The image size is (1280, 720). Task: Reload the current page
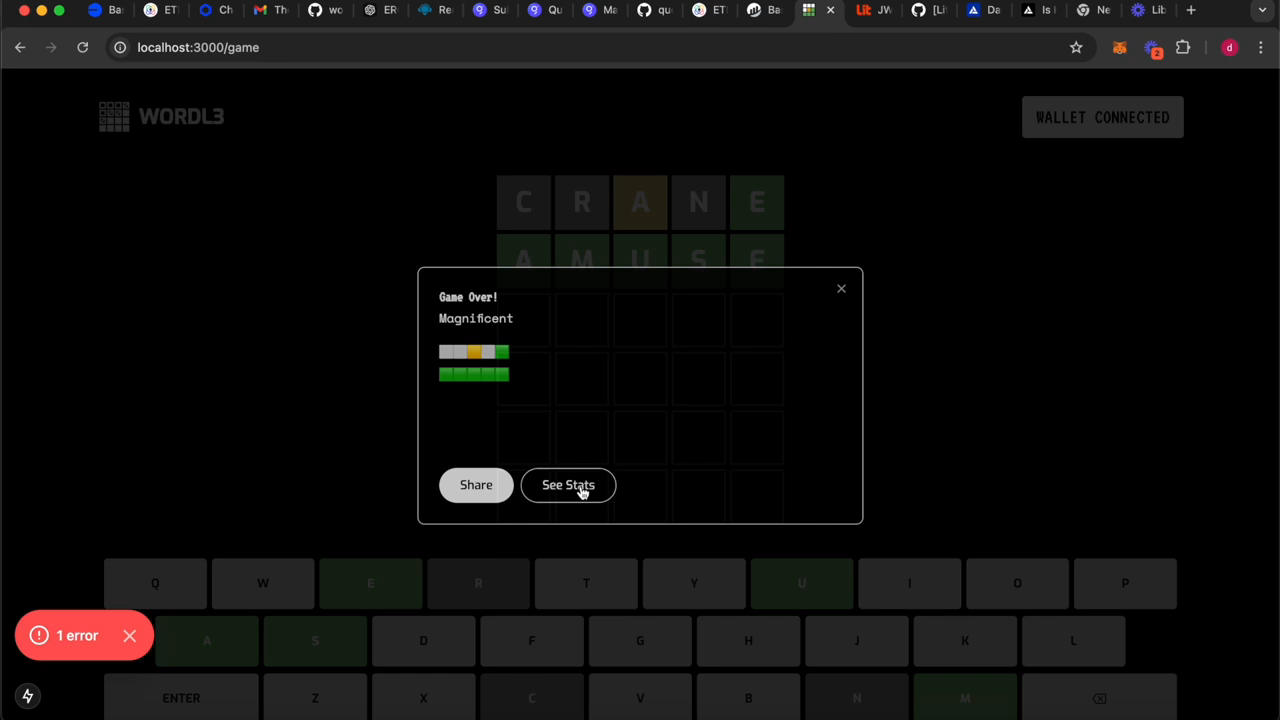83,47
